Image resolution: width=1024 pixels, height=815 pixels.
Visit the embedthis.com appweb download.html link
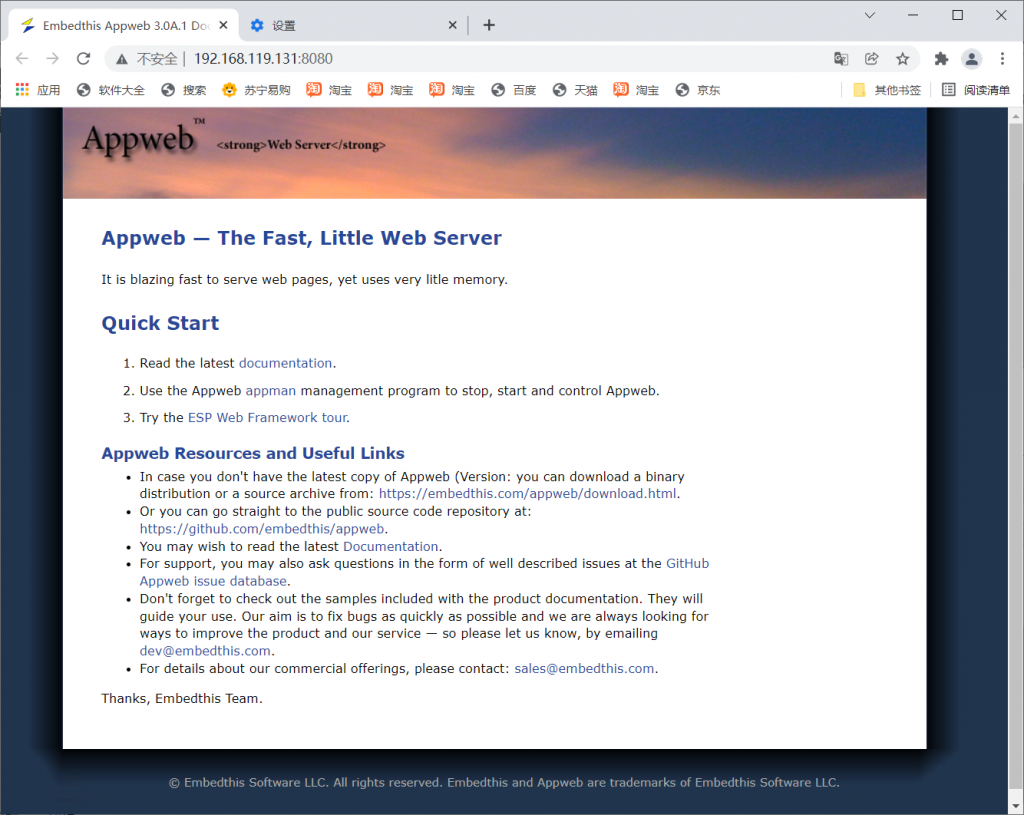click(x=528, y=494)
